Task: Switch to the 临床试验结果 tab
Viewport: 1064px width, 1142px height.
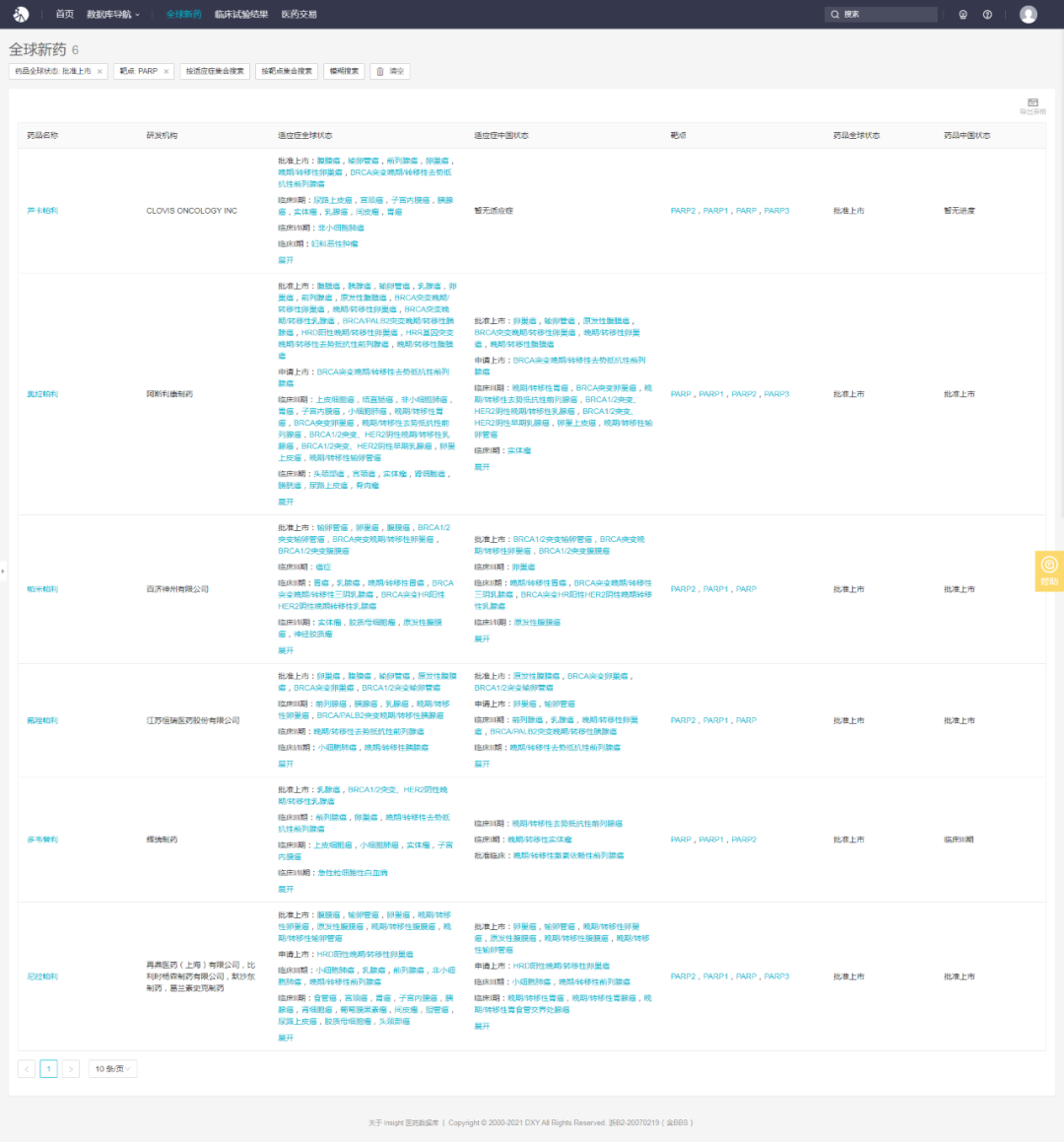Action: tap(241, 15)
